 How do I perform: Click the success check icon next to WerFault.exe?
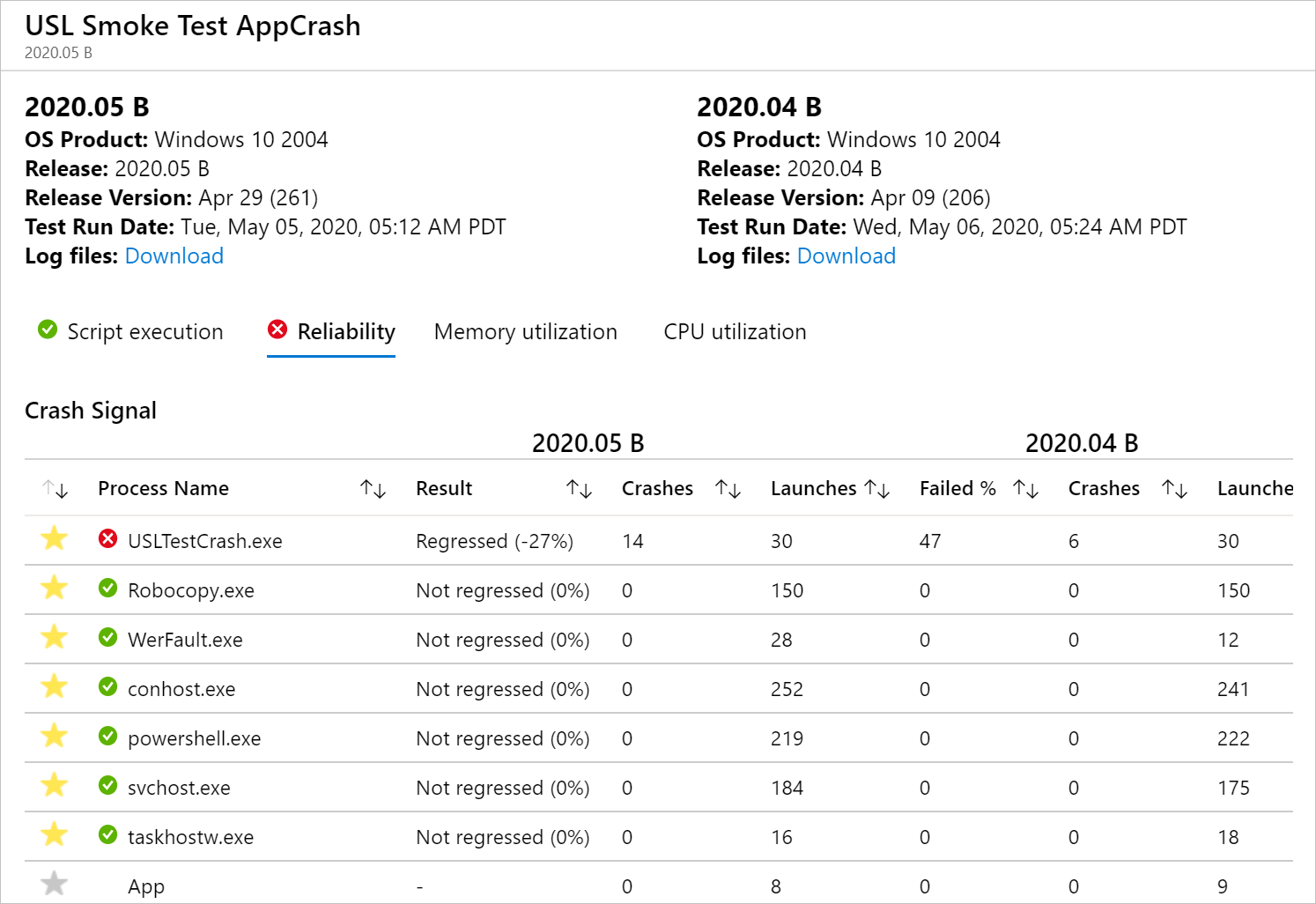click(107, 639)
